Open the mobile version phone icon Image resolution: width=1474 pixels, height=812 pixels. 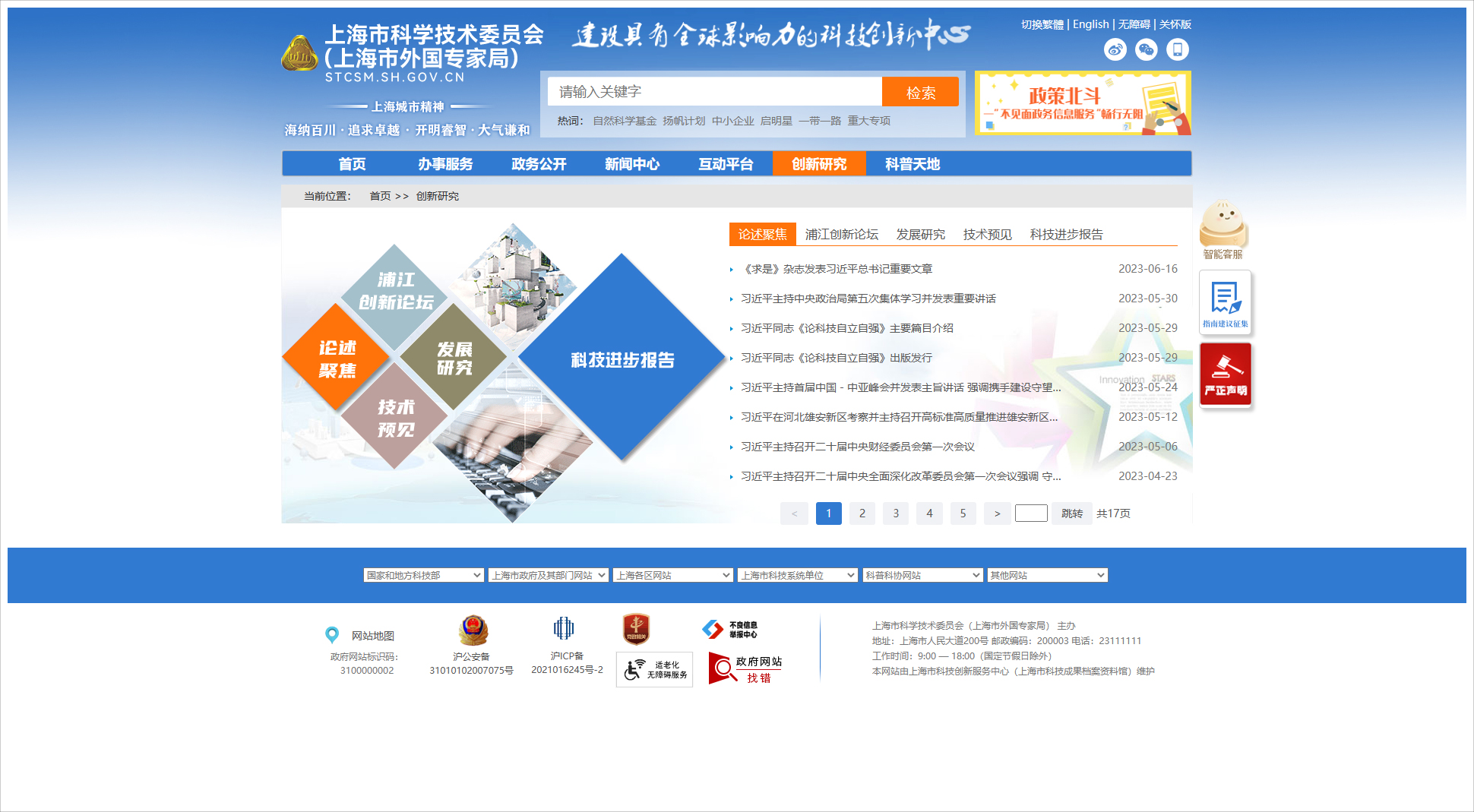(x=1177, y=50)
